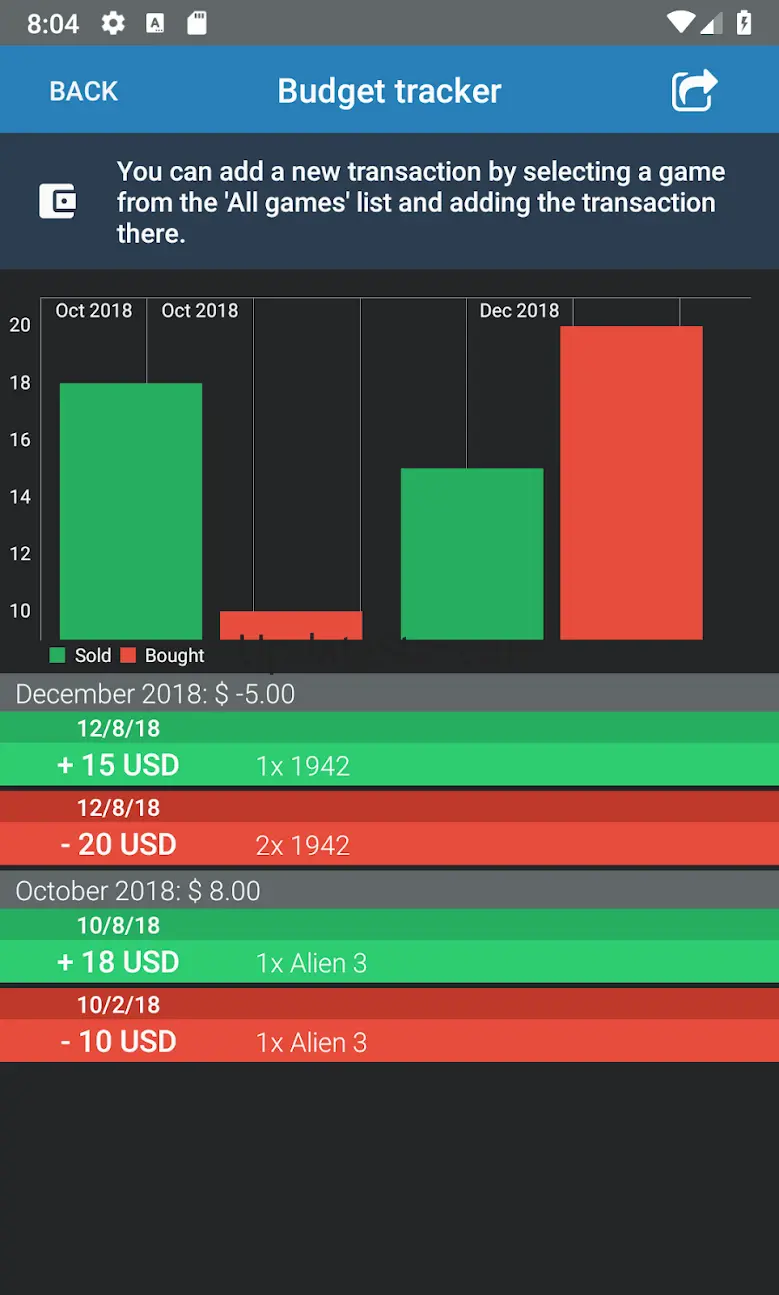Tap the 'October 2018: $ 8.00' header
Image resolution: width=779 pixels, height=1295 pixels.
coord(389,890)
